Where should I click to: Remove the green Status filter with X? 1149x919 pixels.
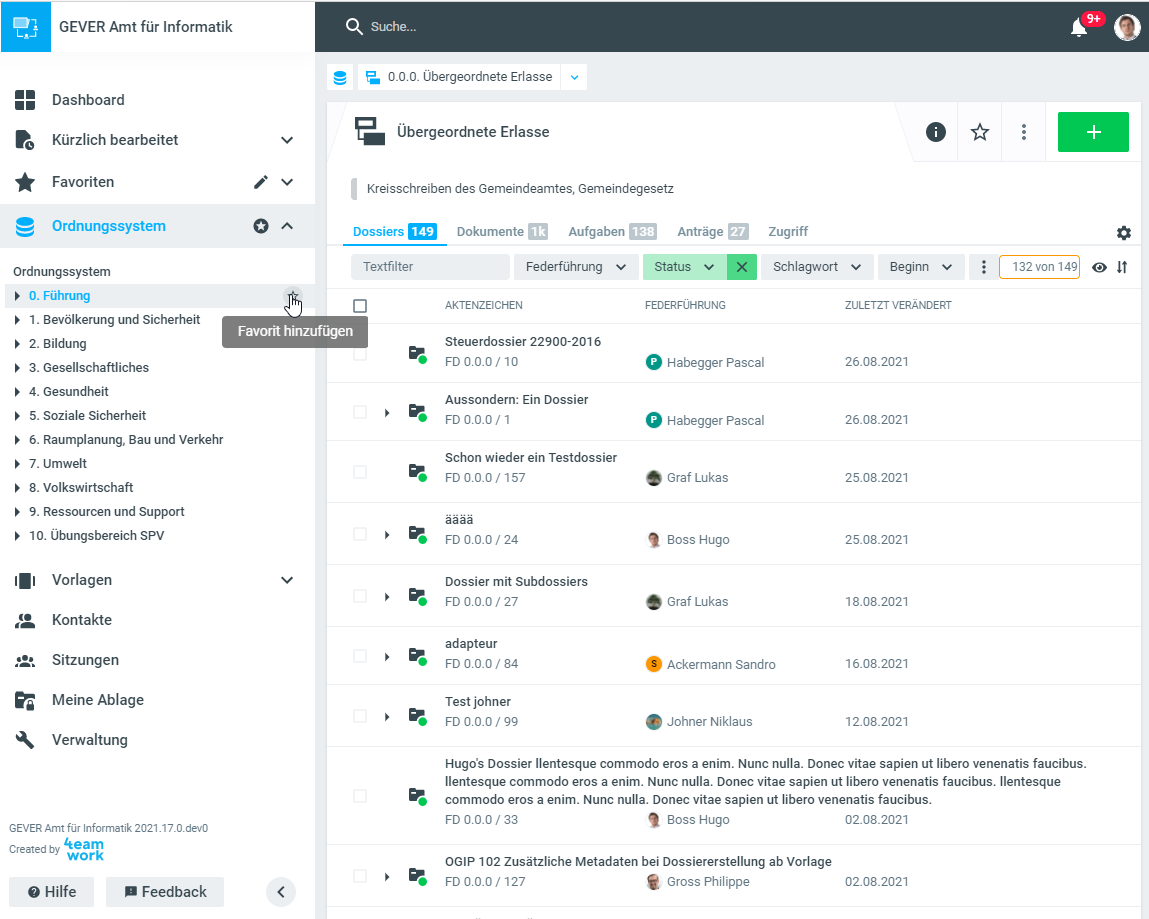point(741,267)
